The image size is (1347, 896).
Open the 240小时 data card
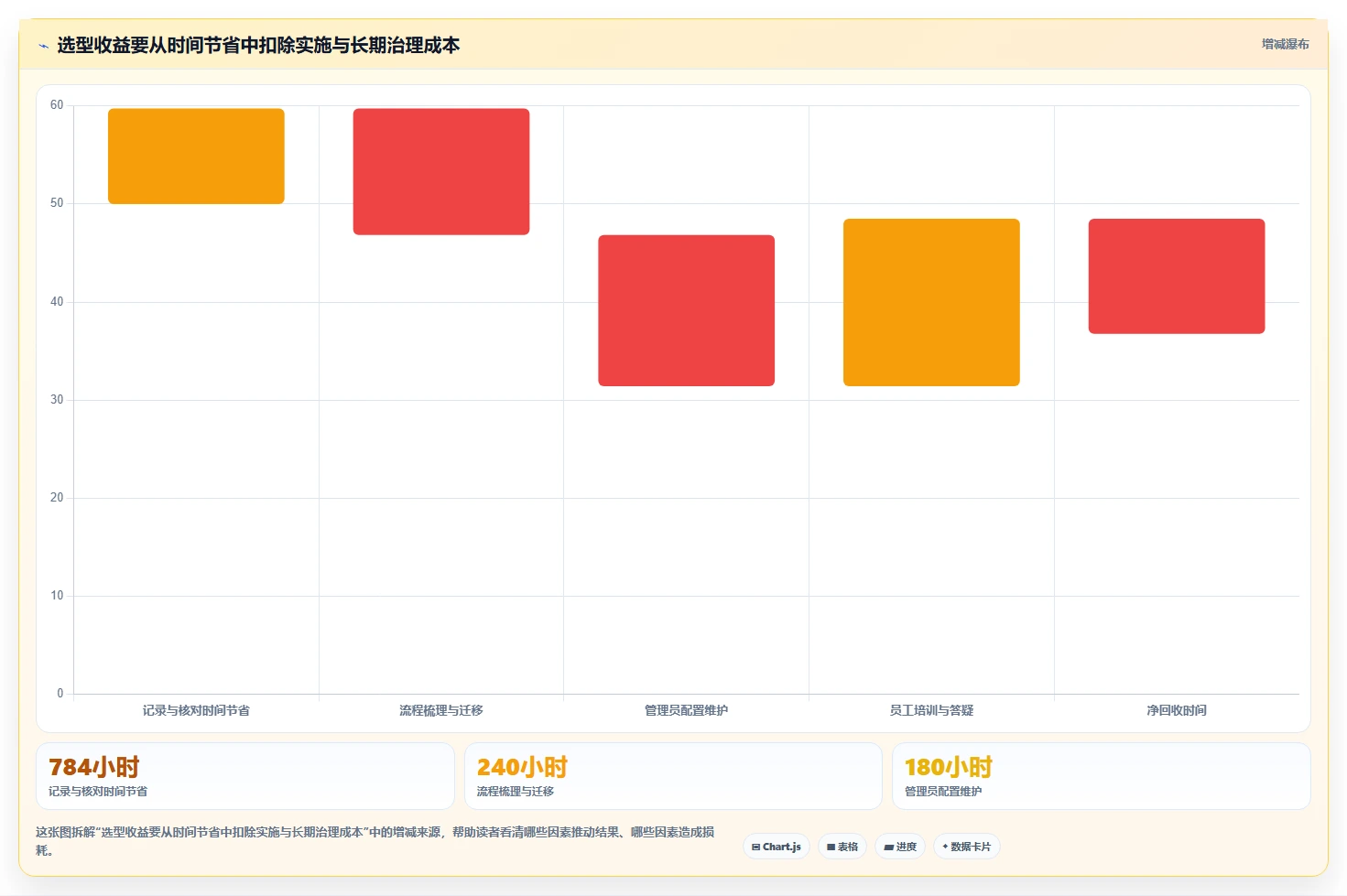[673, 776]
